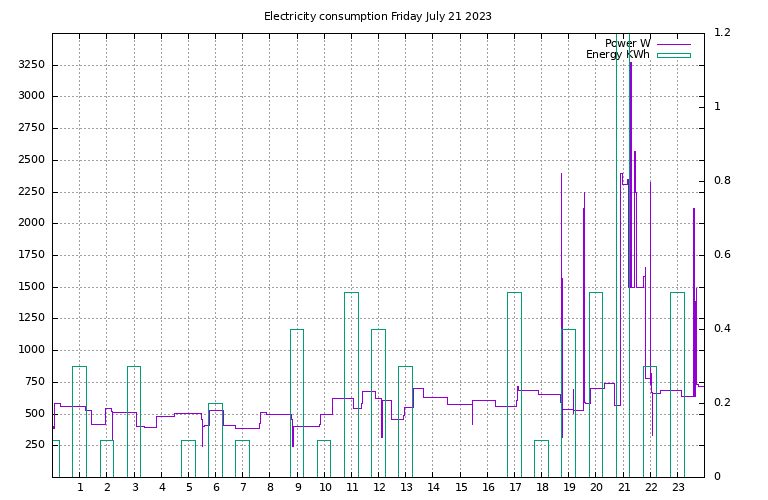Image resolution: width=768 pixels, height=500 pixels.
Task: Click the hour label 13 on x-axis
Action: pos(407,488)
